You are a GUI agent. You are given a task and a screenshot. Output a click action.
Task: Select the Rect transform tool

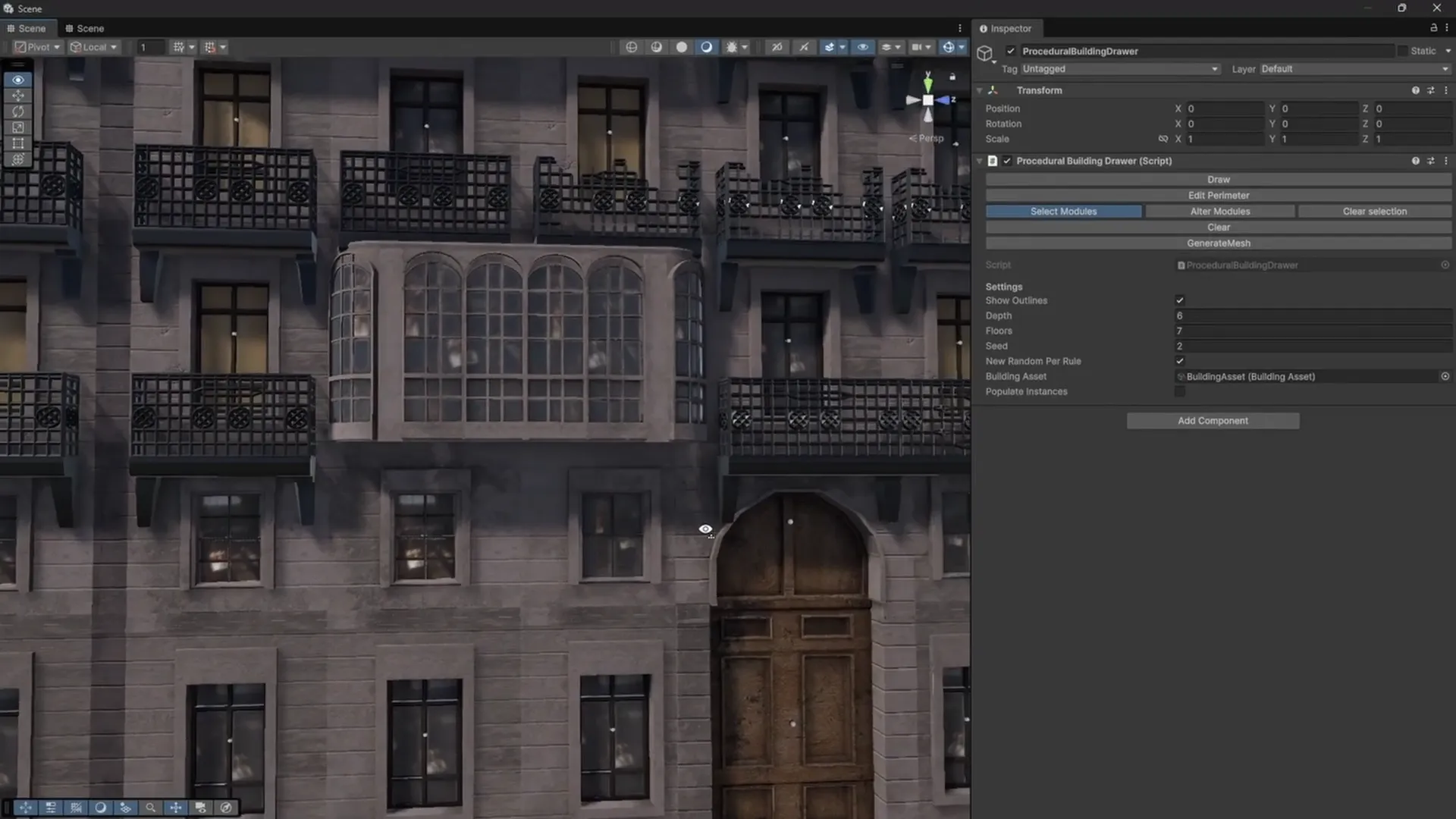18,143
